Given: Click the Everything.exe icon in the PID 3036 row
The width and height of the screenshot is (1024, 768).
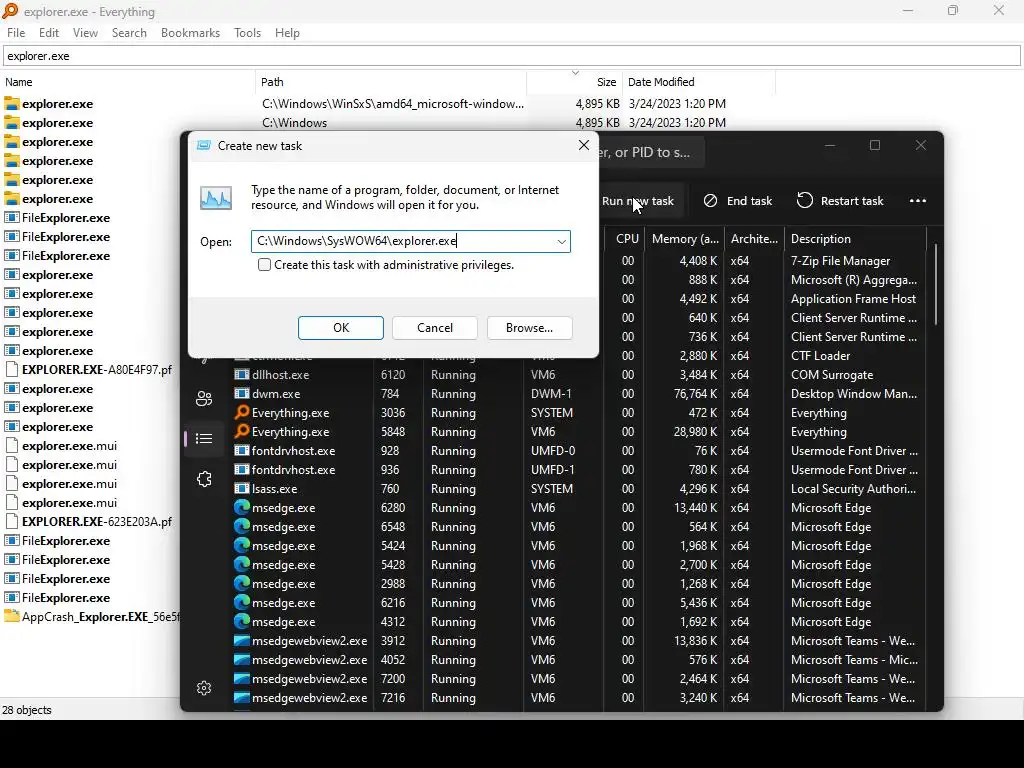Looking at the screenshot, I should [242, 413].
